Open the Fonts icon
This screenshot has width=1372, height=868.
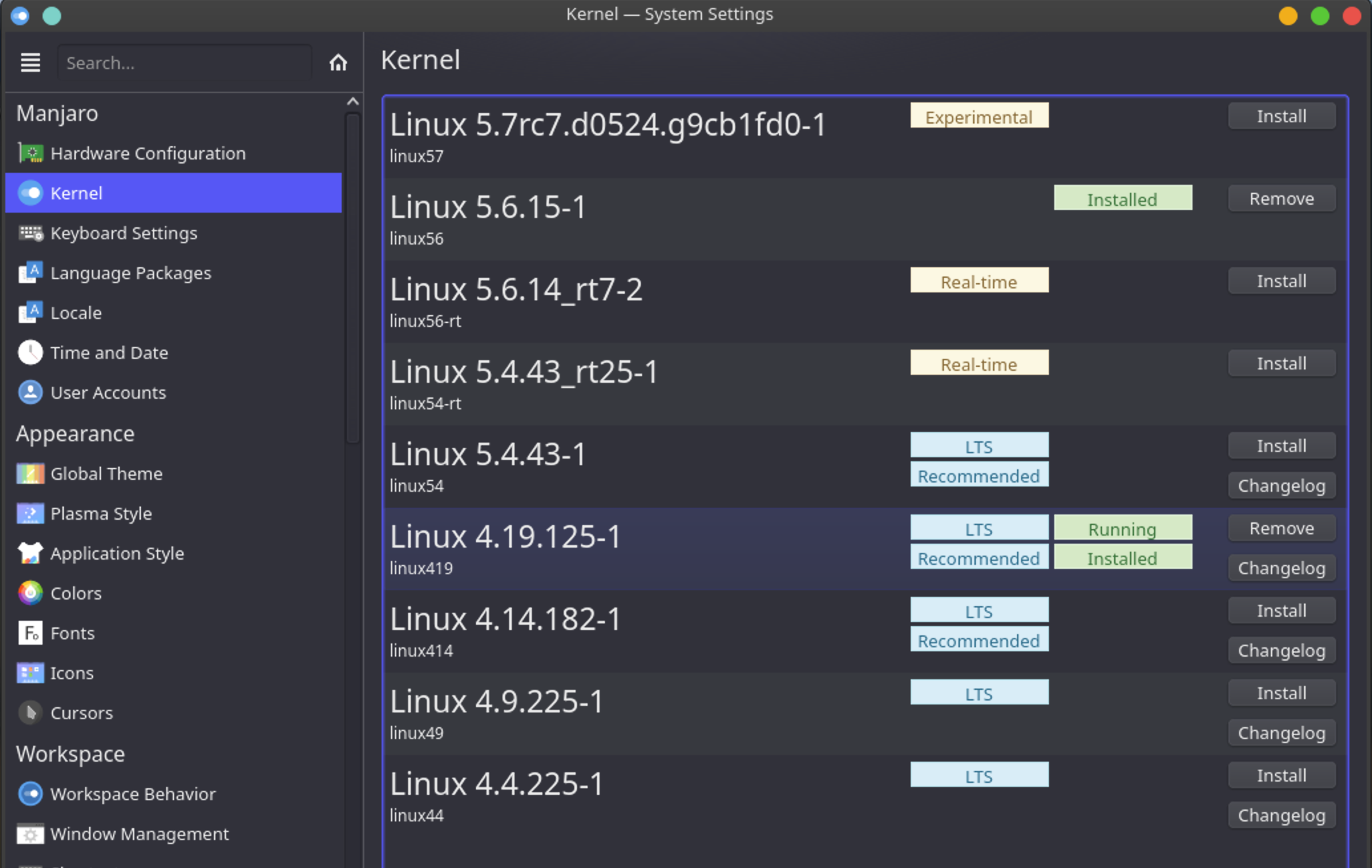coord(31,633)
